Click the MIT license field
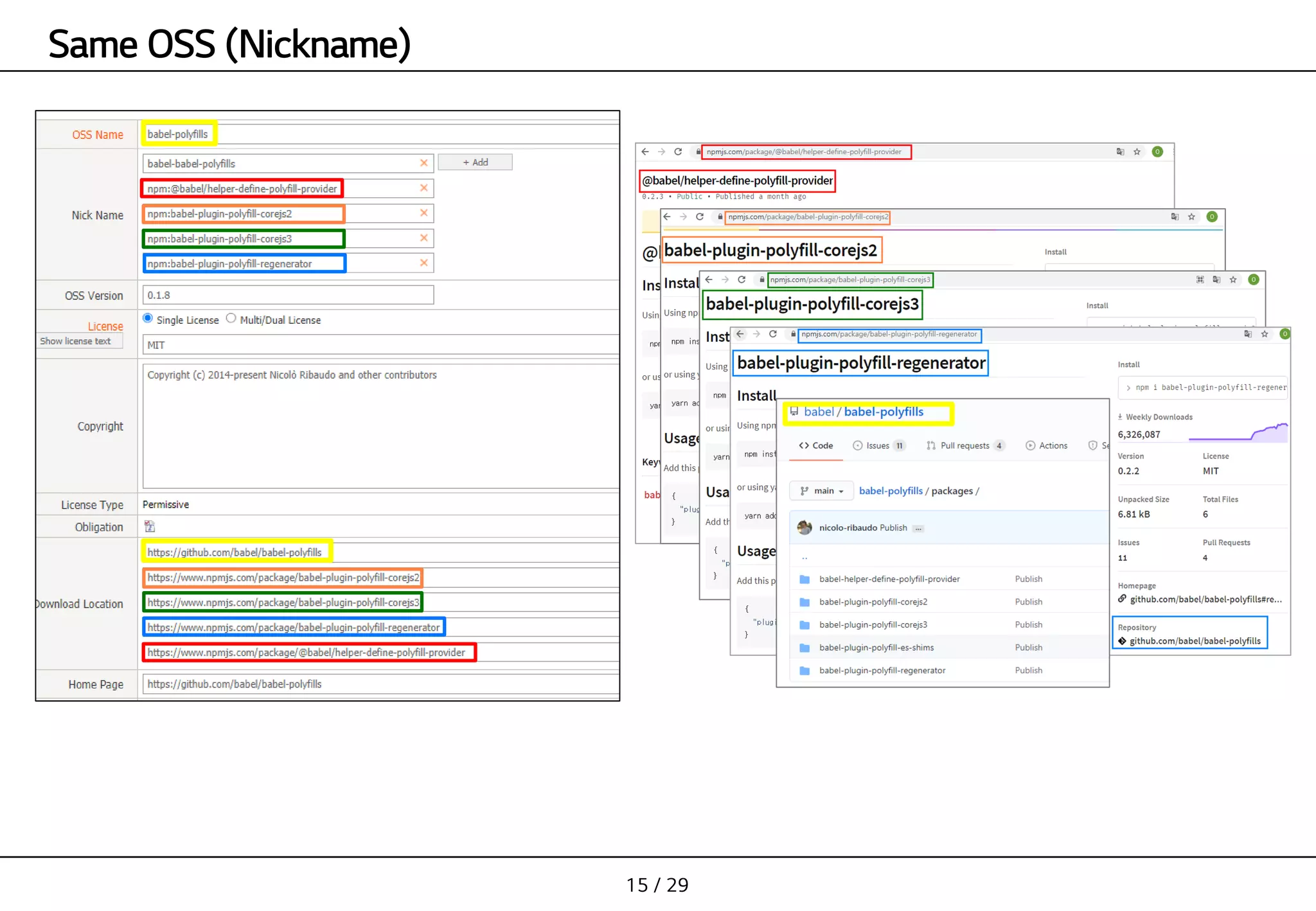The image size is (1316, 911). [380, 345]
